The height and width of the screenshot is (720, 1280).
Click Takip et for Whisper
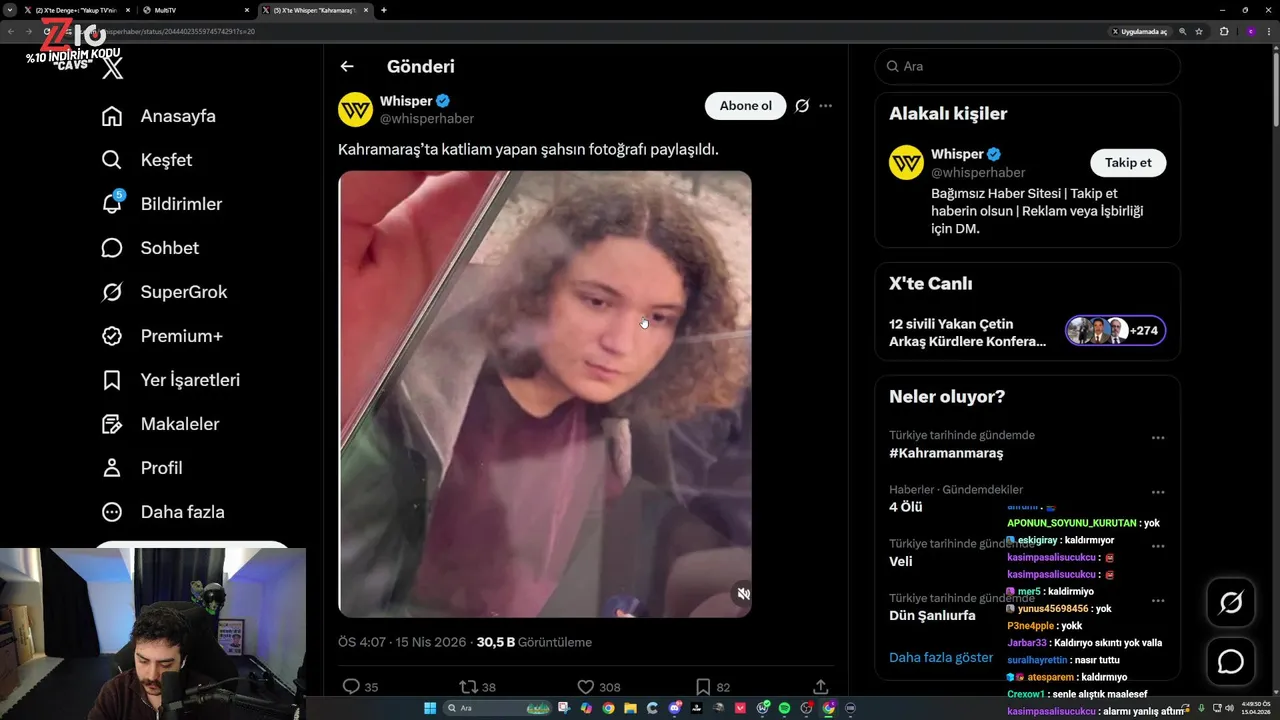click(1128, 162)
